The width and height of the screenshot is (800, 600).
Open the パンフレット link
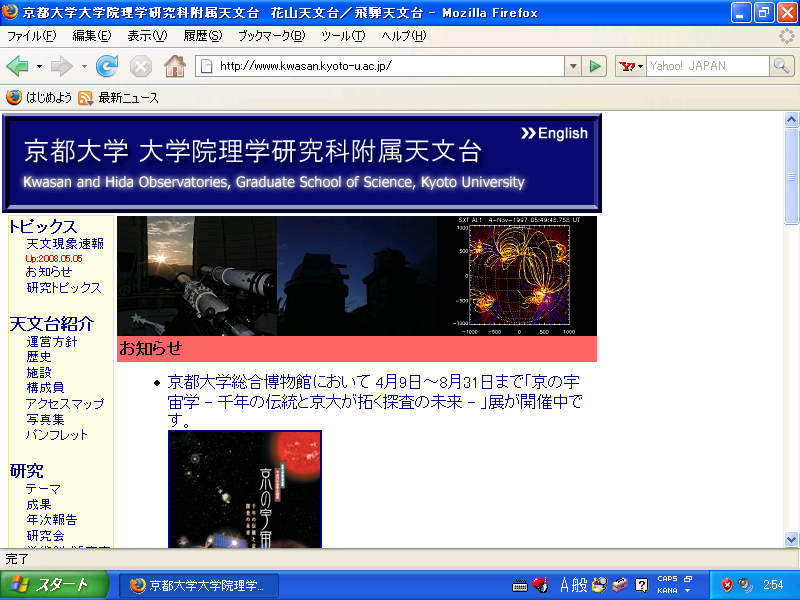point(57,435)
